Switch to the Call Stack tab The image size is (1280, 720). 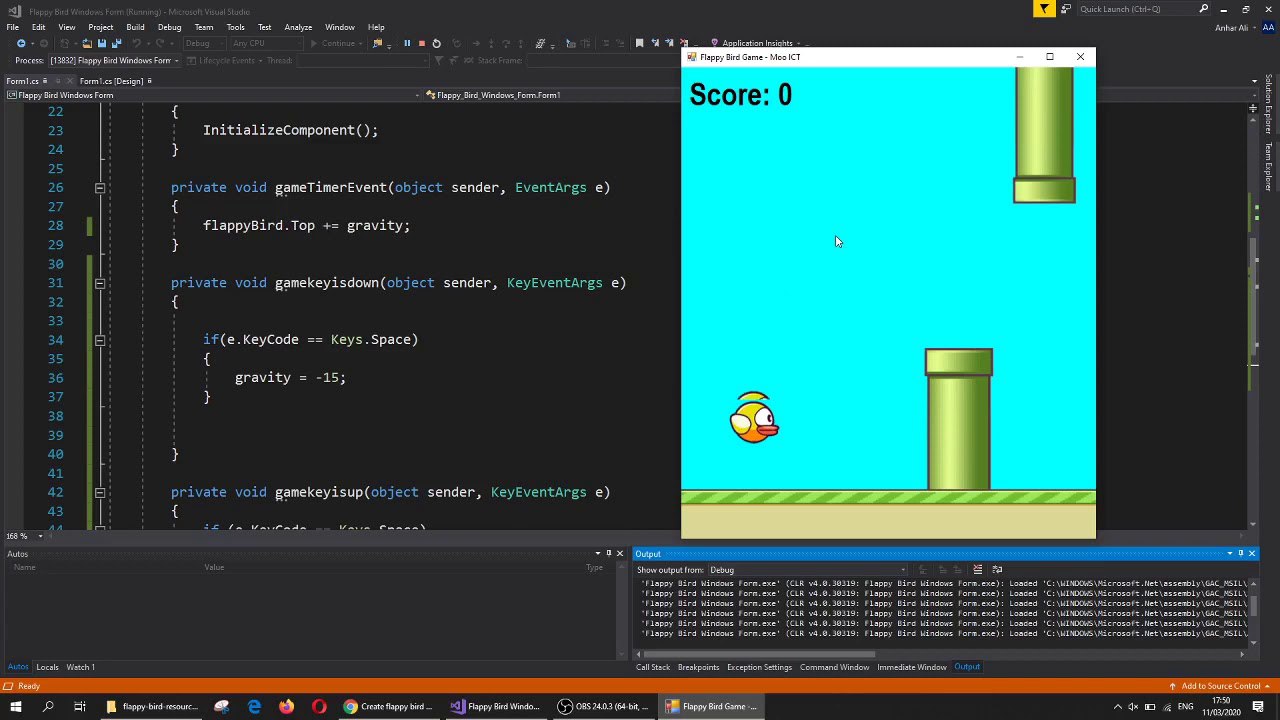pyautogui.click(x=653, y=667)
